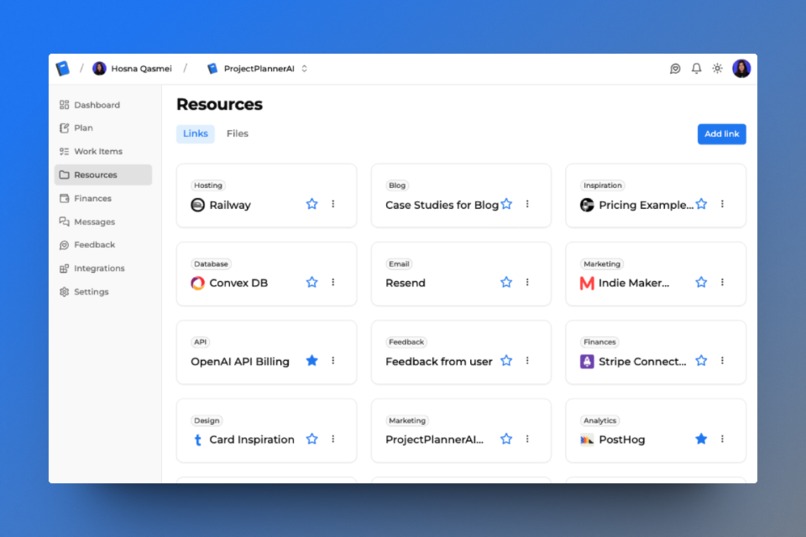
Task: Click the Railway favicon icon
Action: pyautogui.click(x=197, y=205)
